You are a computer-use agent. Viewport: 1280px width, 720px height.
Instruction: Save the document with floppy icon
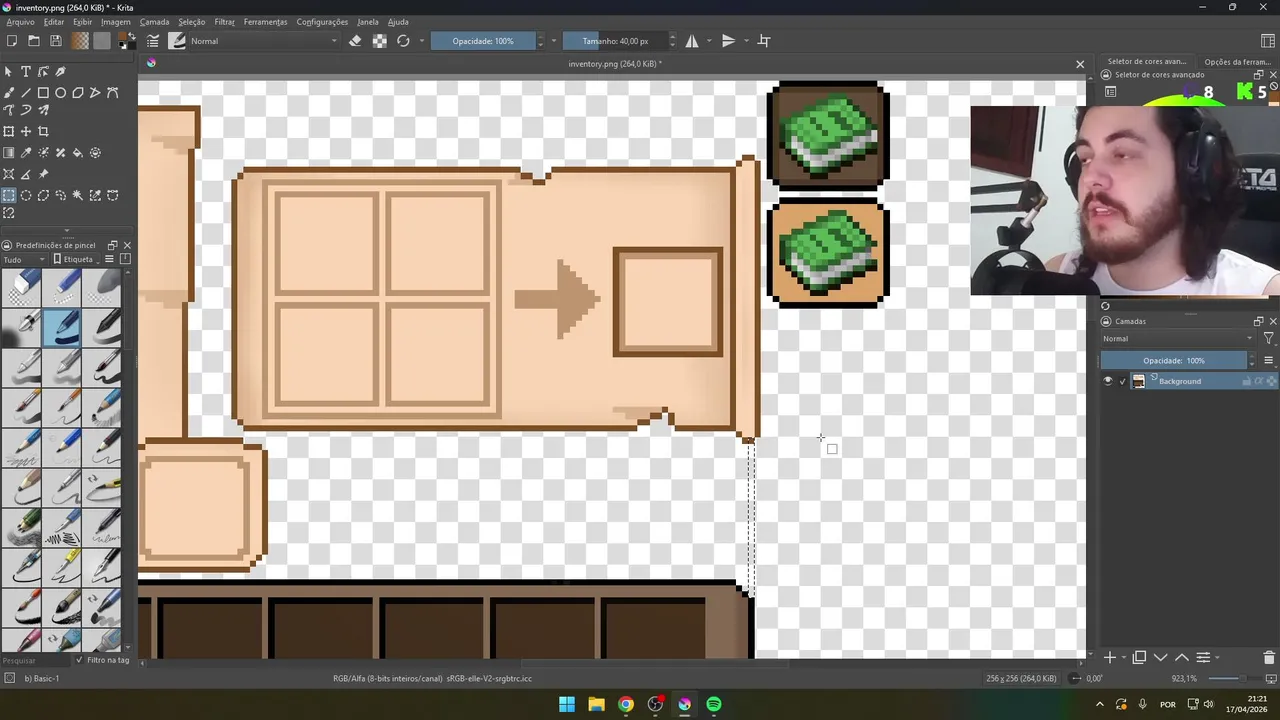tap(56, 41)
